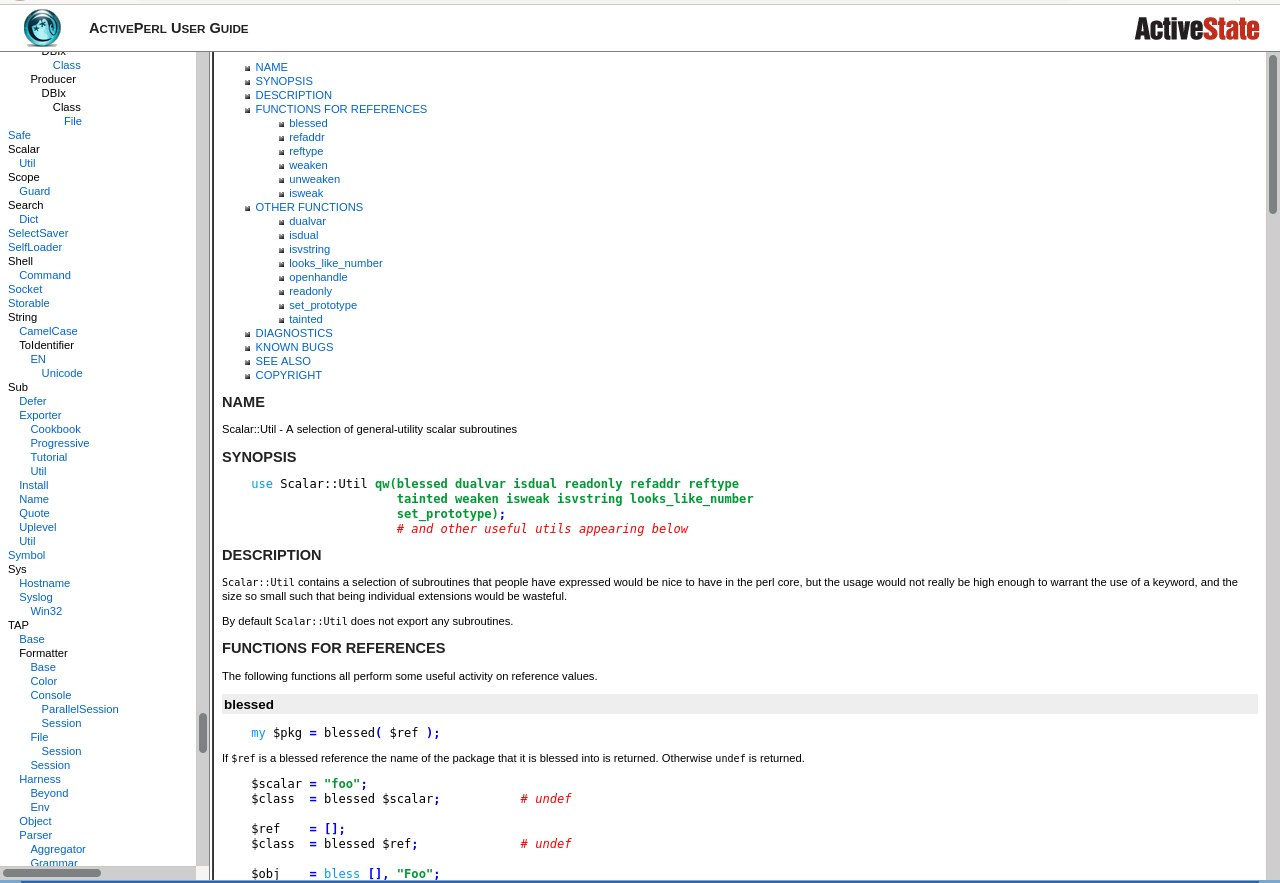
Task: Select Safe module in sidebar tree
Action: pyautogui.click(x=19, y=135)
